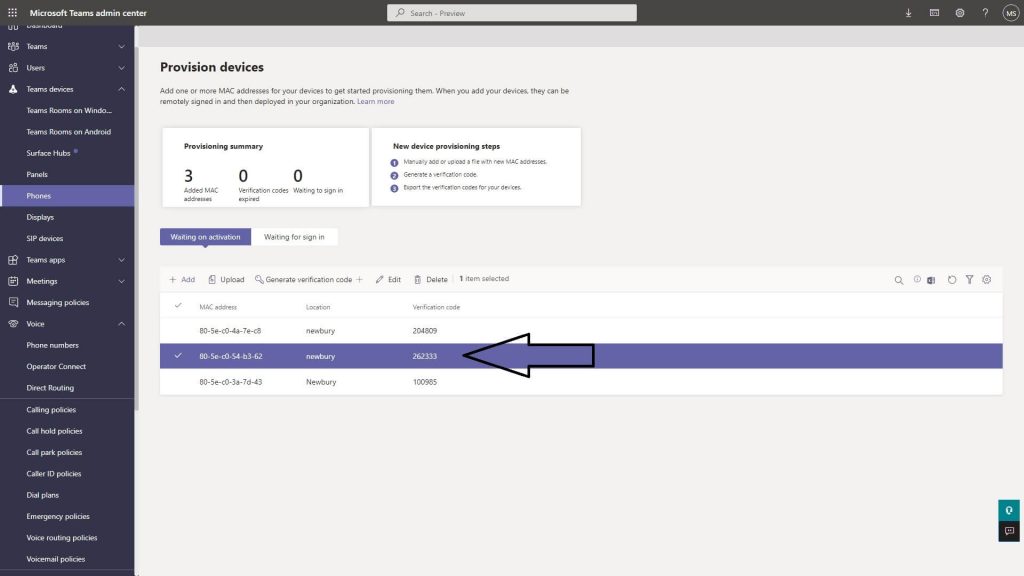This screenshot has width=1024, height=576.
Task: Open the search within the devices table
Action: (x=899, y=280)
